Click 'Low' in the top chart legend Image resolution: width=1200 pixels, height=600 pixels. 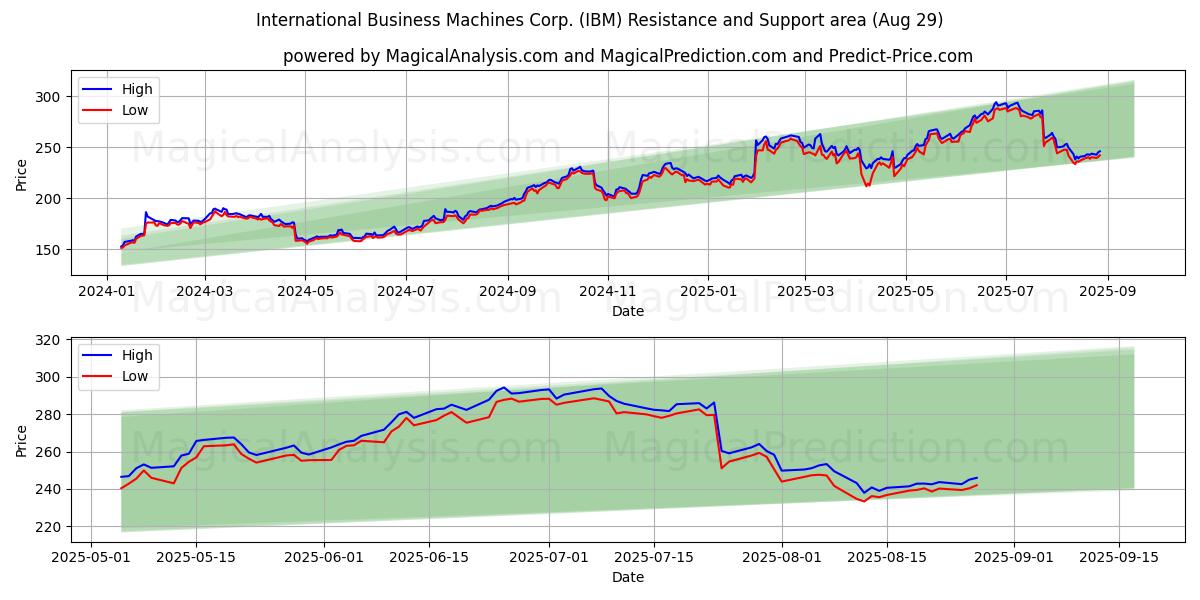pos(136,111)
